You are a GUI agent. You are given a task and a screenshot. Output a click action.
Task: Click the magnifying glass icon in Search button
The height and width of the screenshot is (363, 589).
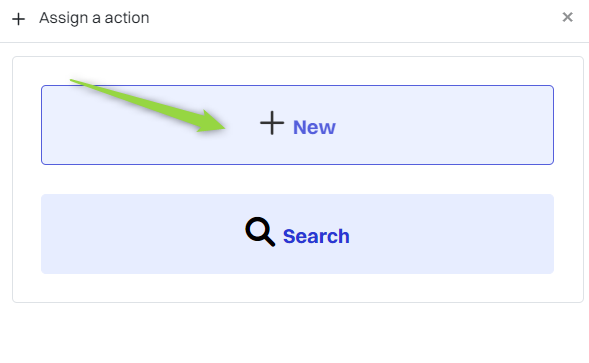tap(260, 231)
